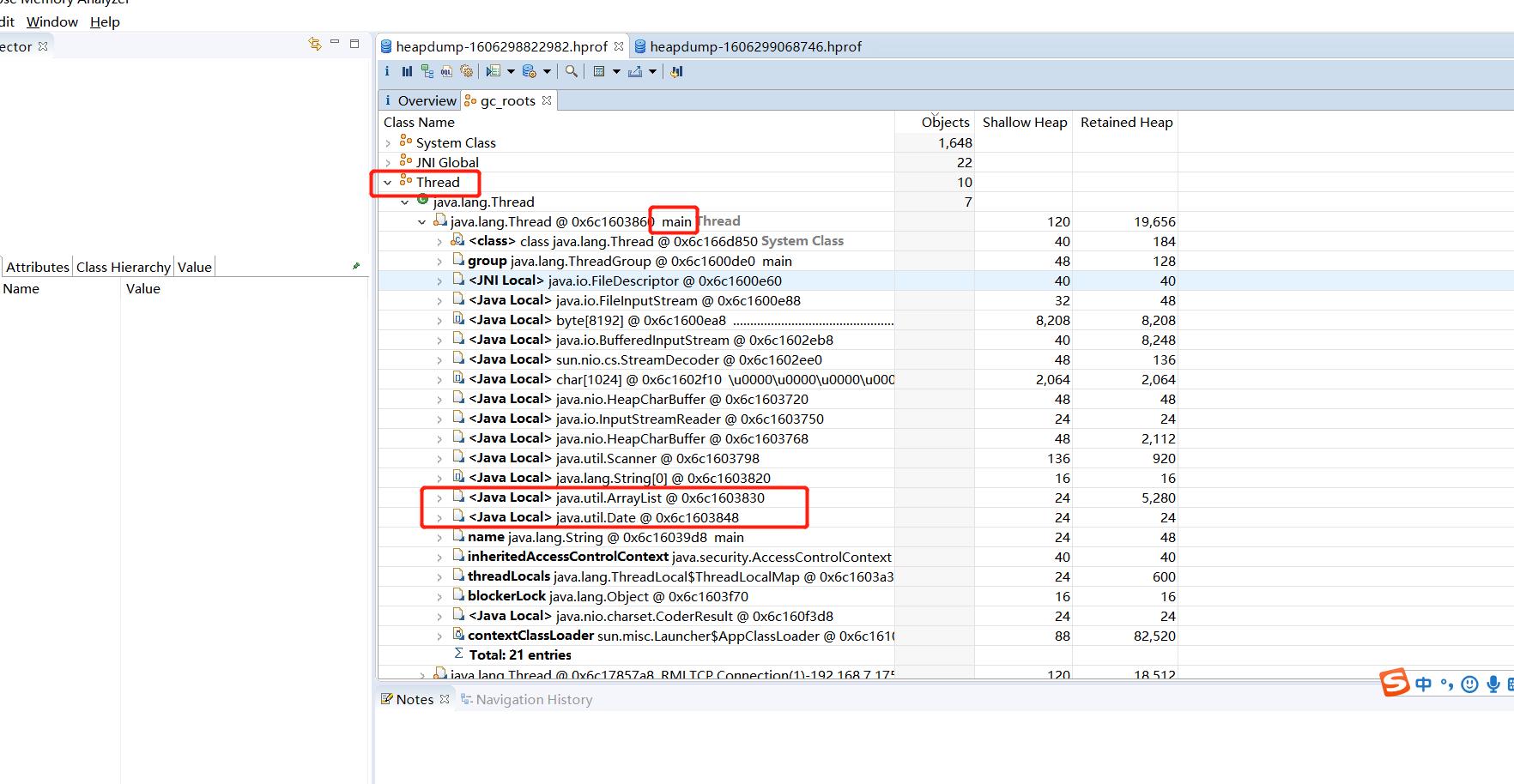Click the link with editor icon in Inspector
Screen dimensions: 1514x784
point(315,44)
